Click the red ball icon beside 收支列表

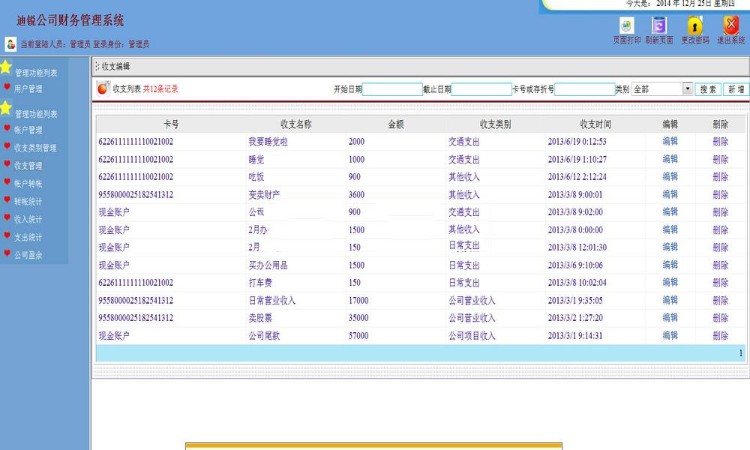103,89
